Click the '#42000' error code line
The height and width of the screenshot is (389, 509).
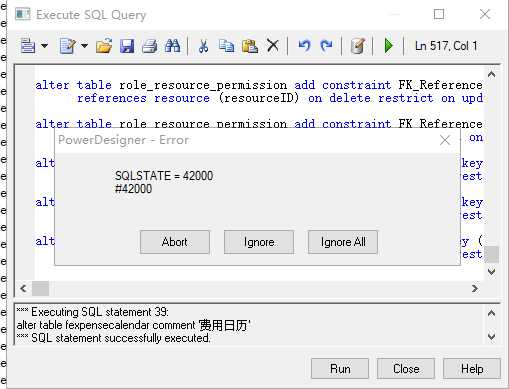point(133,189)
